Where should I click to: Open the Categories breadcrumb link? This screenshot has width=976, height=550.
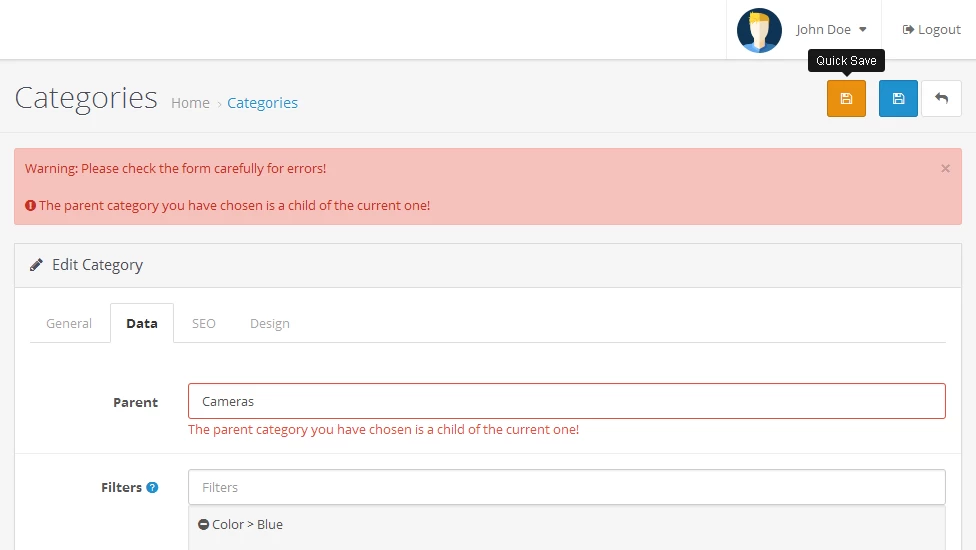pyautogui.click(x=262, y=103)
